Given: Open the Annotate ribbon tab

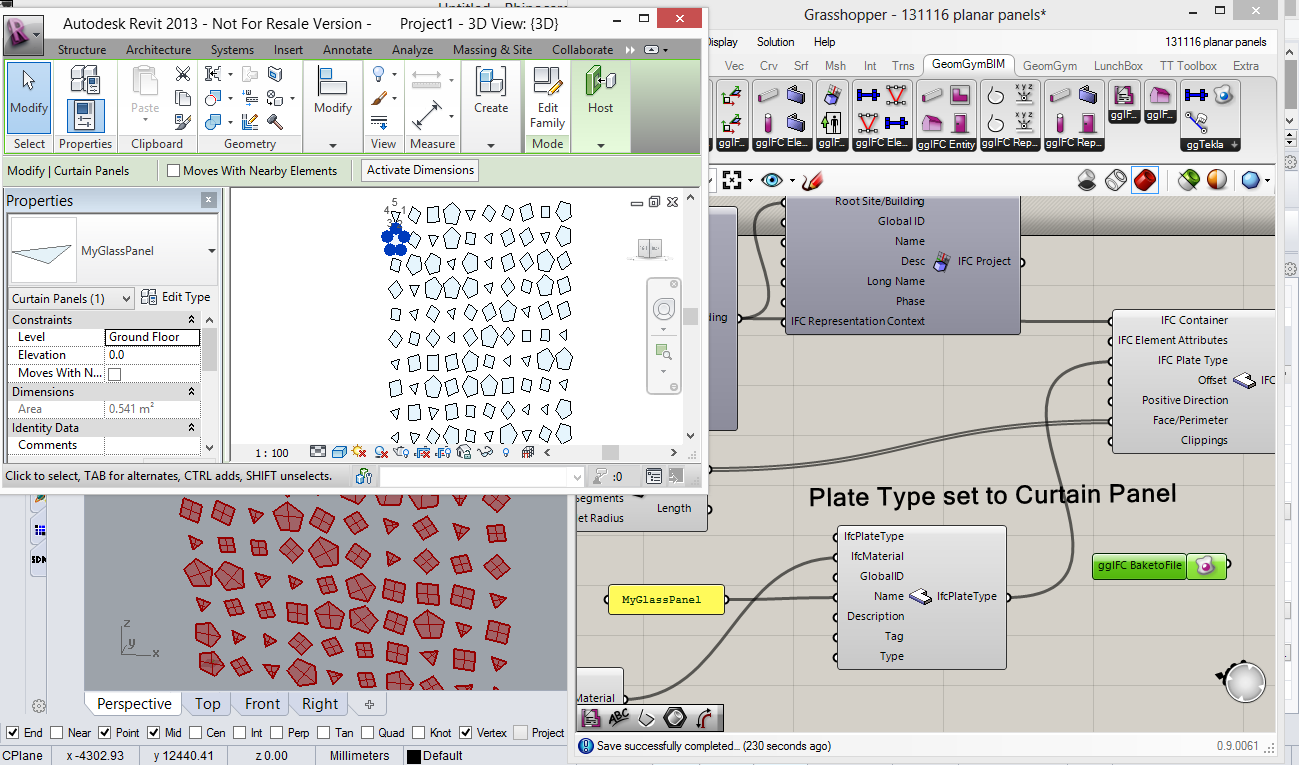Looking at the screenshot, I should point(348,50).
